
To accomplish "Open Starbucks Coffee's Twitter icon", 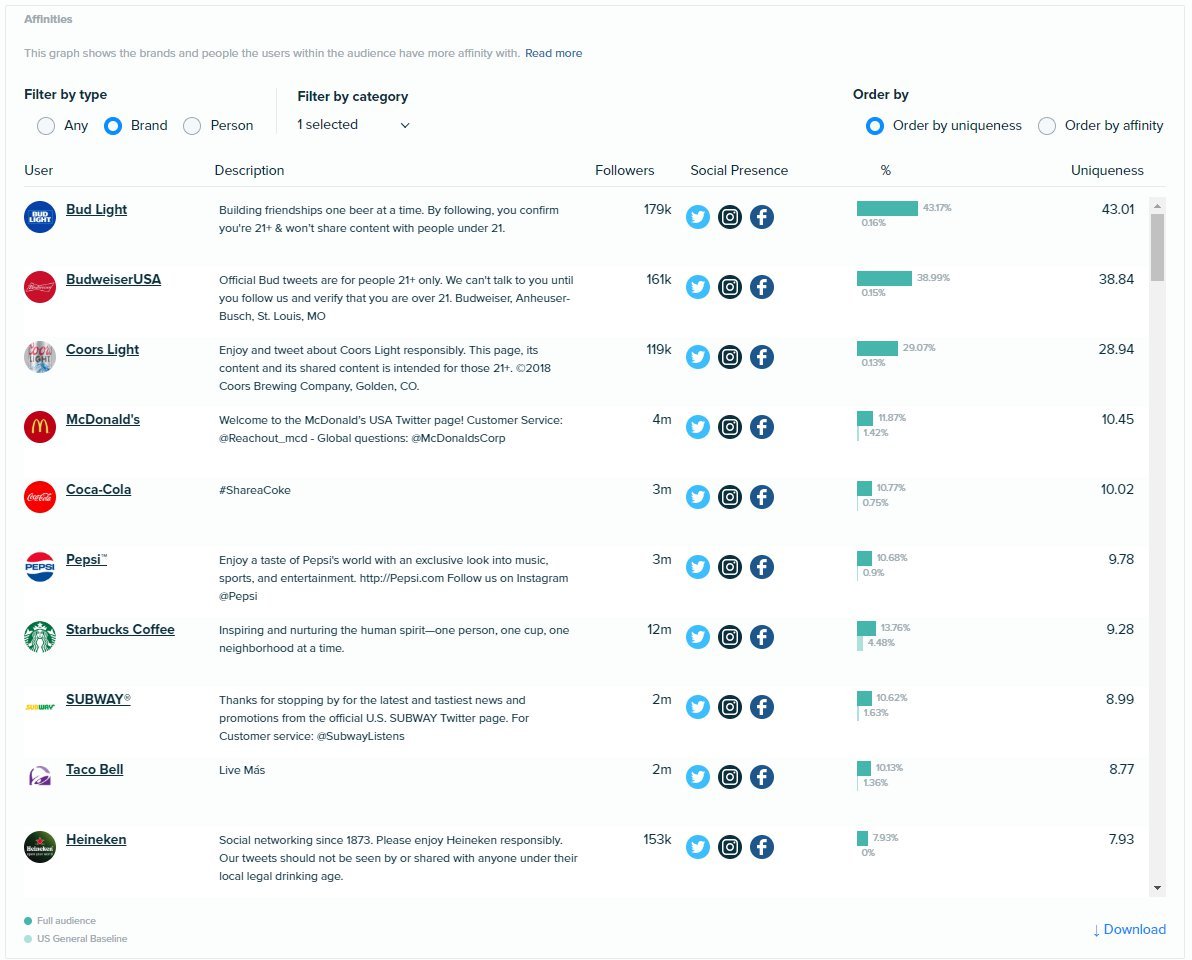I will tap(697, 636).
